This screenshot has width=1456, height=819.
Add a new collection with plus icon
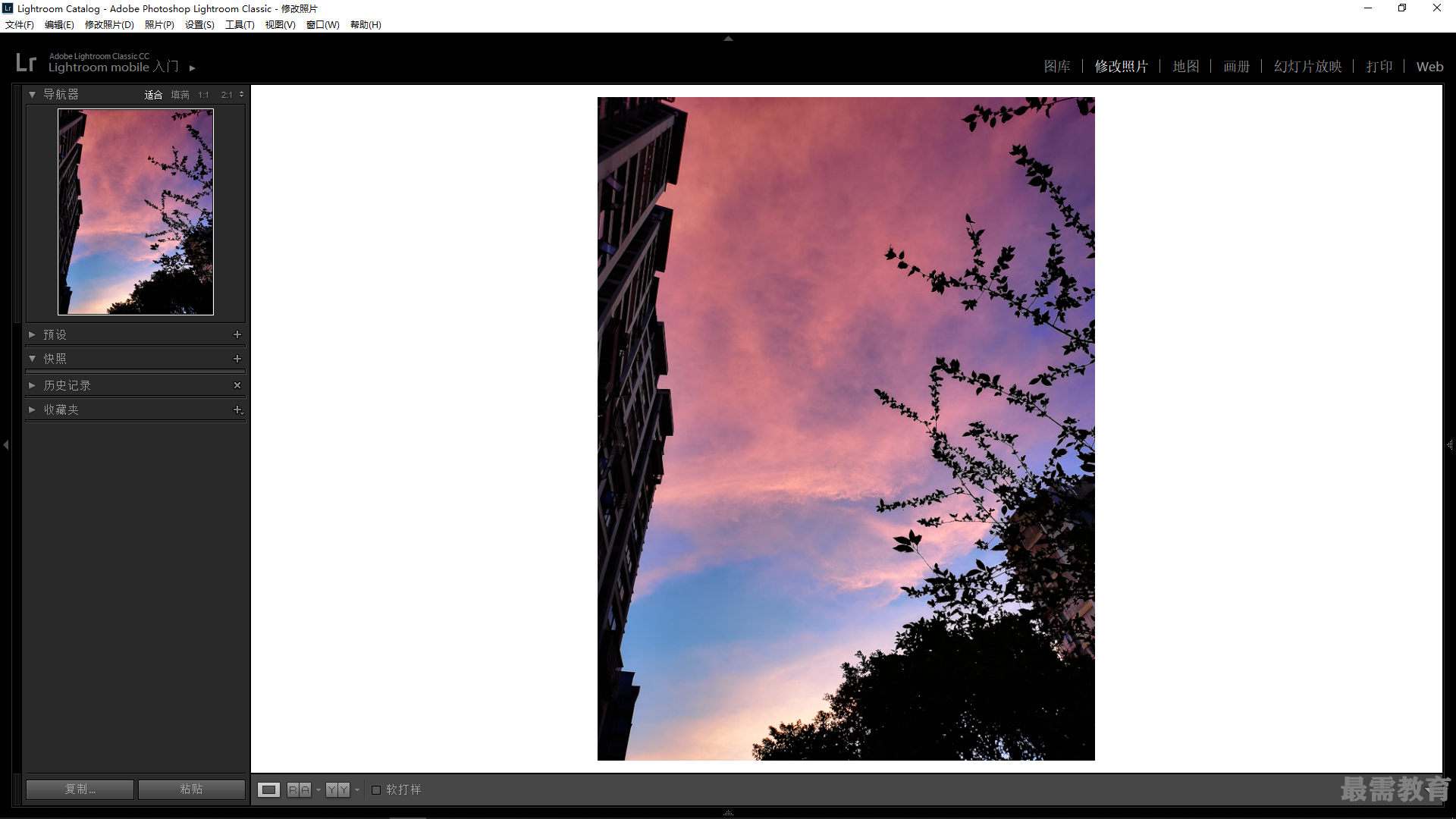[237, 409]
